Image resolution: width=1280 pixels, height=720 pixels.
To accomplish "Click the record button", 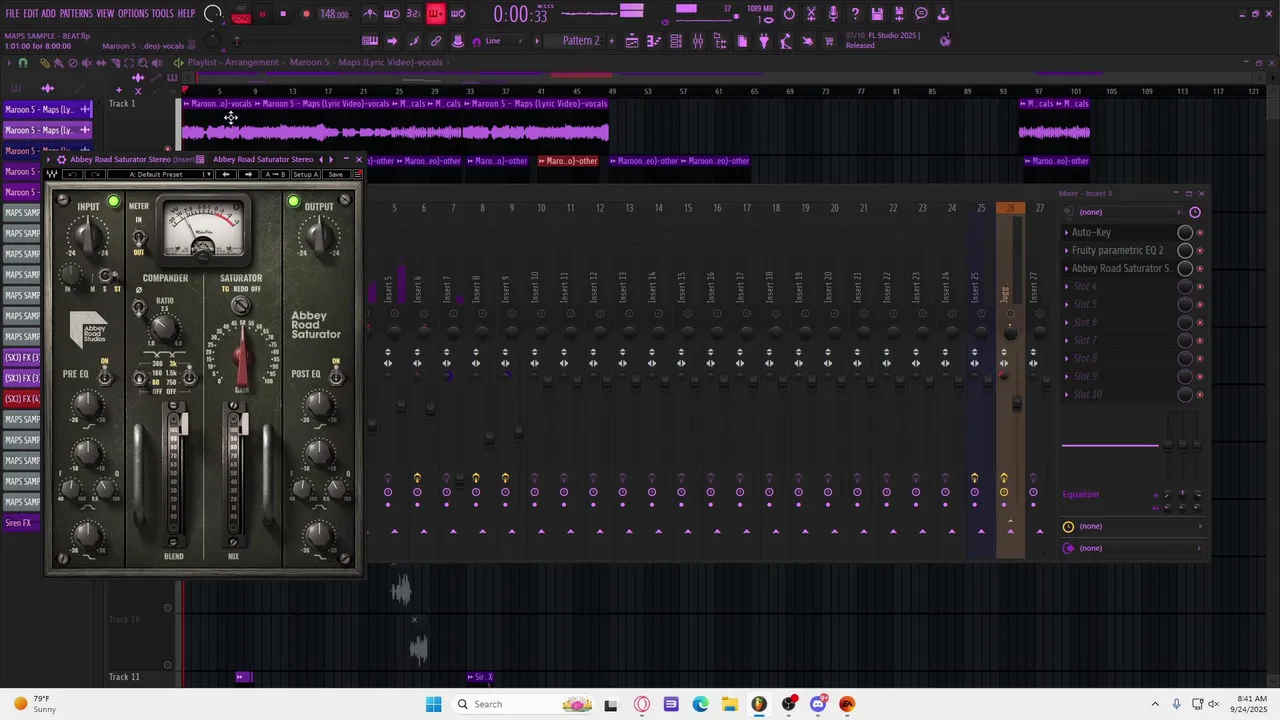I will coord(306,14).
